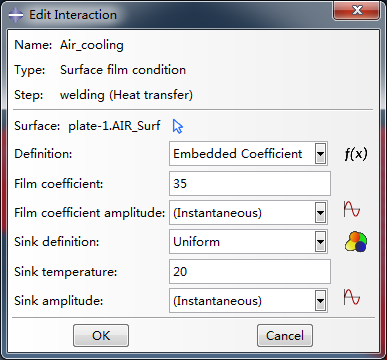Expand the Definition dropdown arrow
The width and height of the screenshot is (387, 360).
point(320,154)
